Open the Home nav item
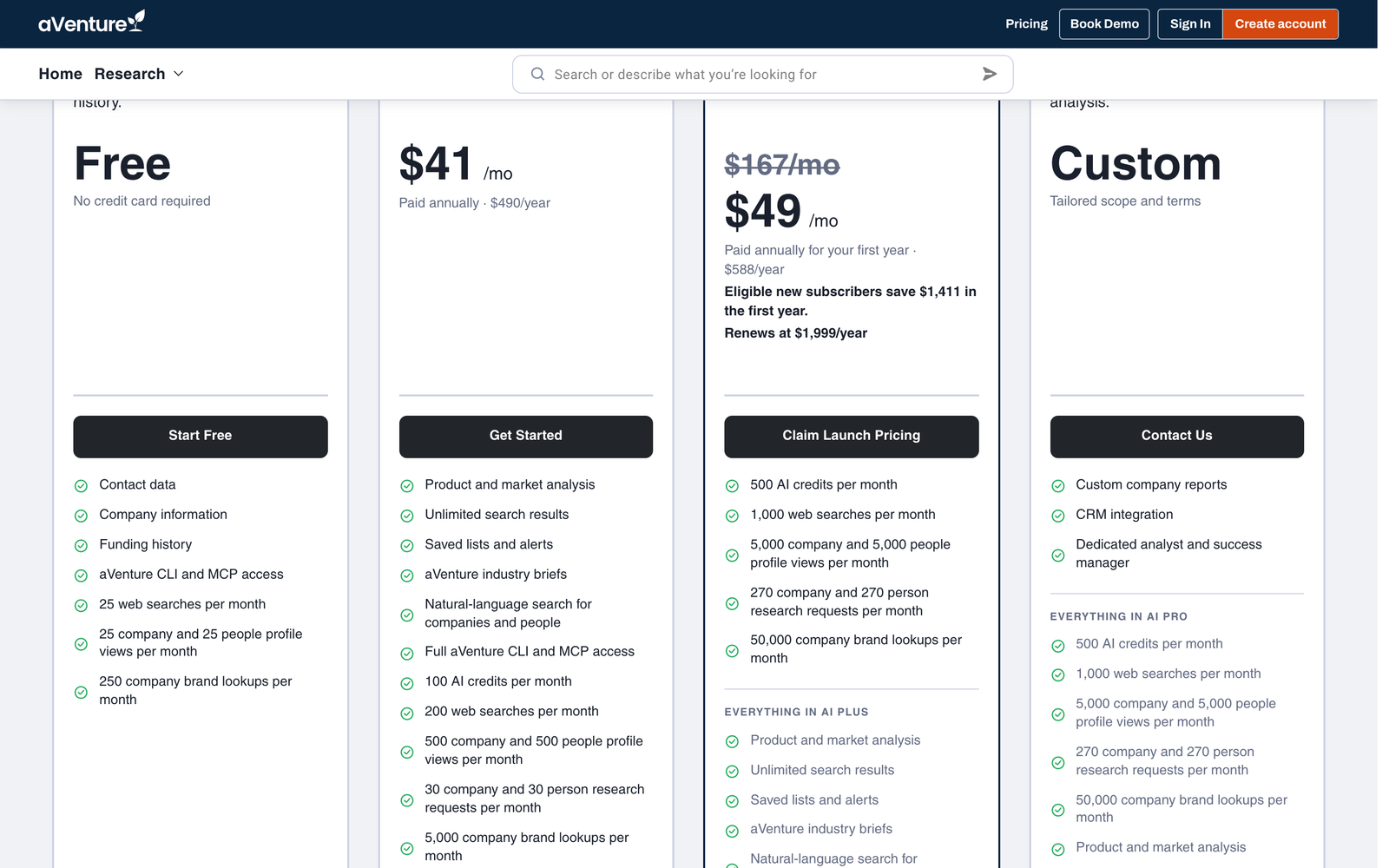Image resolution: width=1389 pixels, height=868 pixels. [60, 74]
